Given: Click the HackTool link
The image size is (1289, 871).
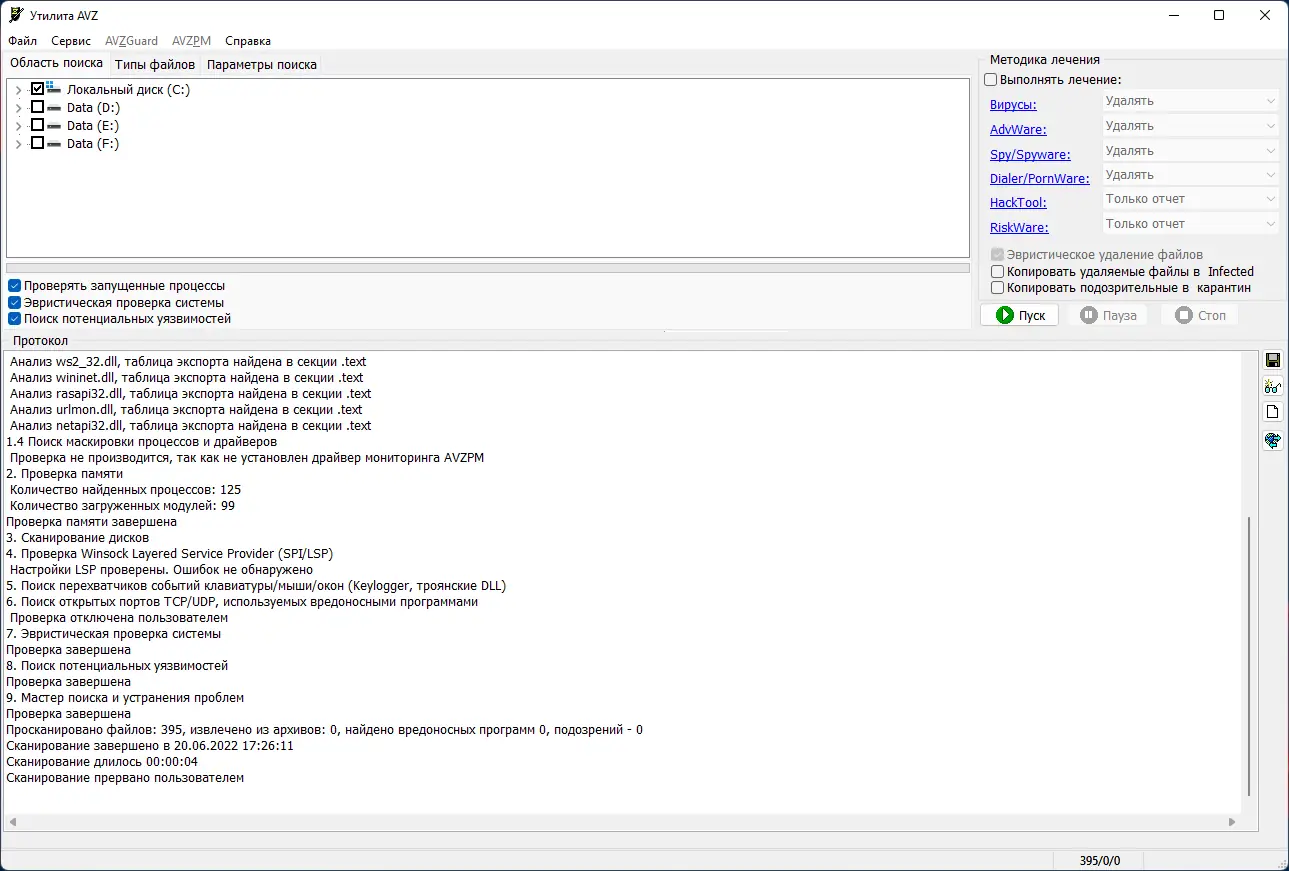Looking at the screenshot, I should [x=1018, y=202].
